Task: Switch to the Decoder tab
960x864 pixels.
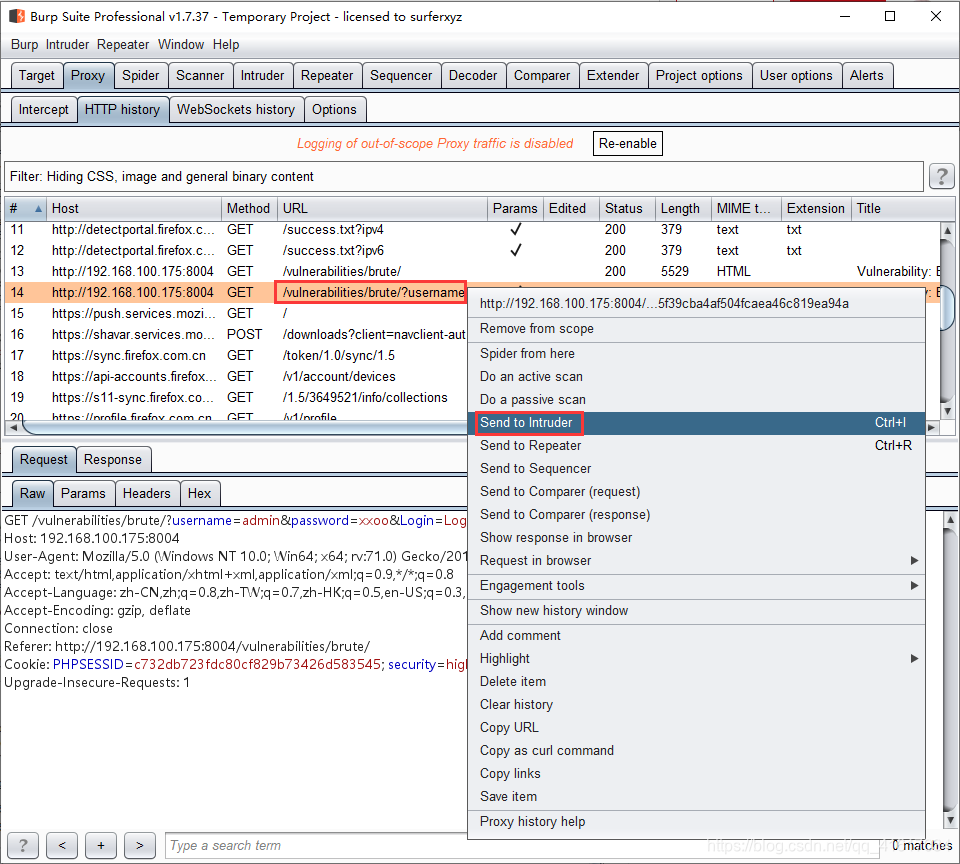Action: pos(473,75)
